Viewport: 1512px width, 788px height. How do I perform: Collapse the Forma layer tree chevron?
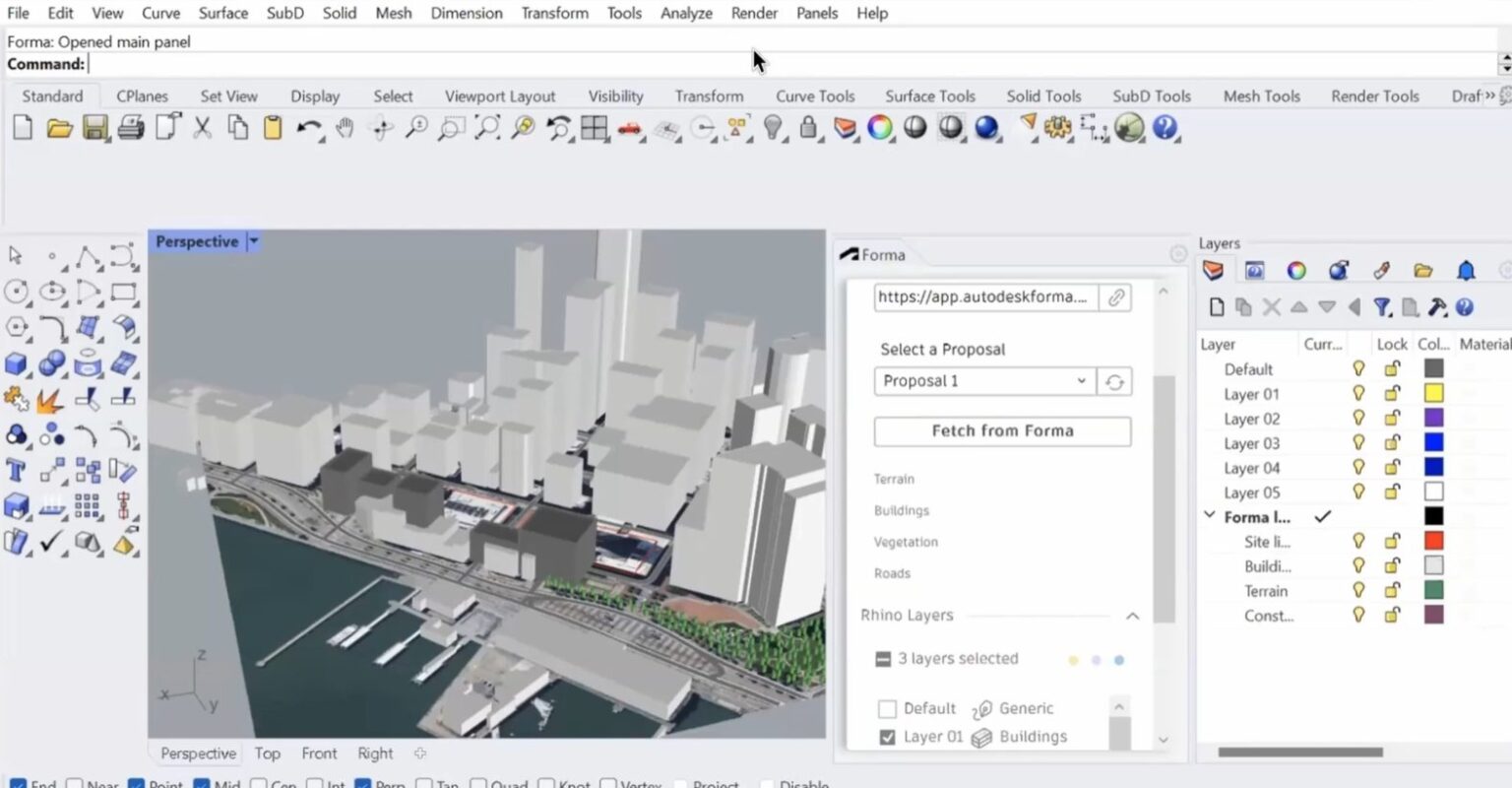pos(1209,516)
